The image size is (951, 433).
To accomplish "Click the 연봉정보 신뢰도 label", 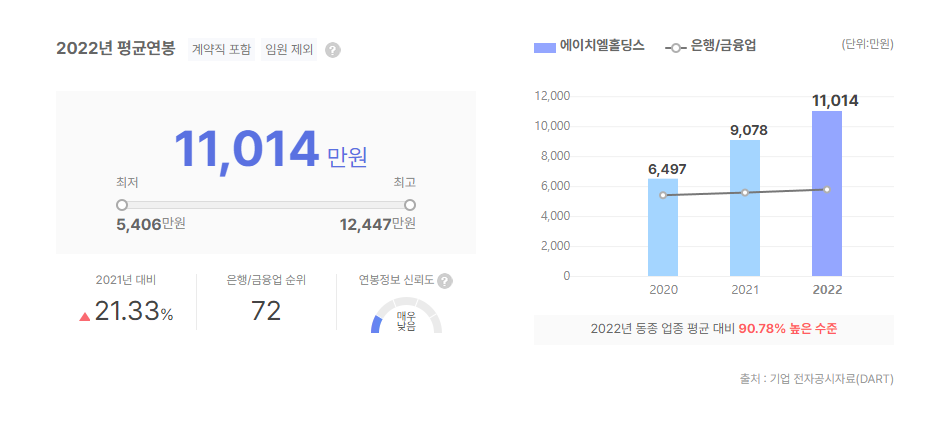I will (396, 280).
